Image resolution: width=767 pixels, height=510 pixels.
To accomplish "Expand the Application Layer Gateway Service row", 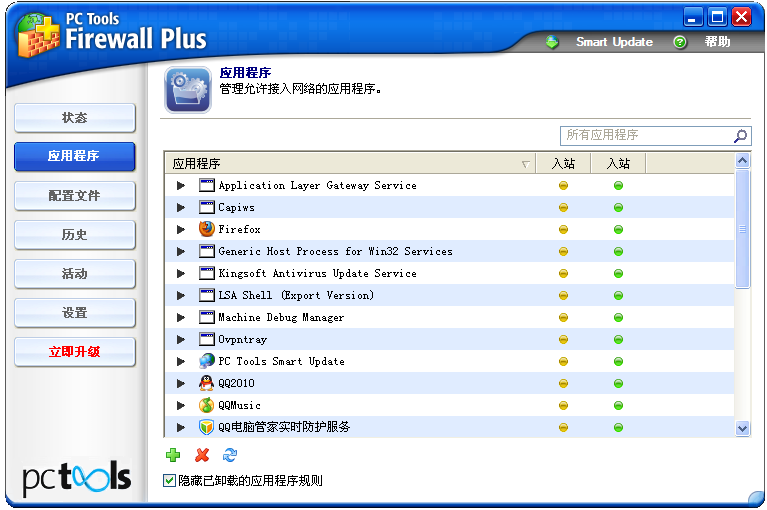I will [x=181, y=186].
